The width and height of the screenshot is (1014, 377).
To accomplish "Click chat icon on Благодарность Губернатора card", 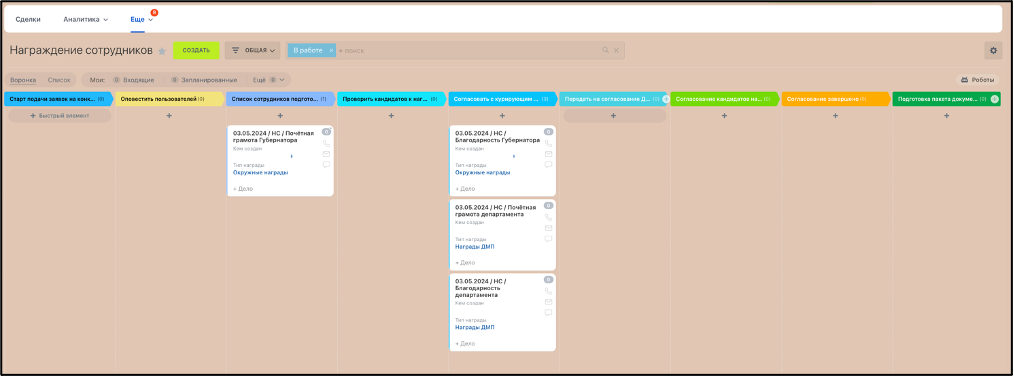I will pyautogui.click(x=548, y=165).
